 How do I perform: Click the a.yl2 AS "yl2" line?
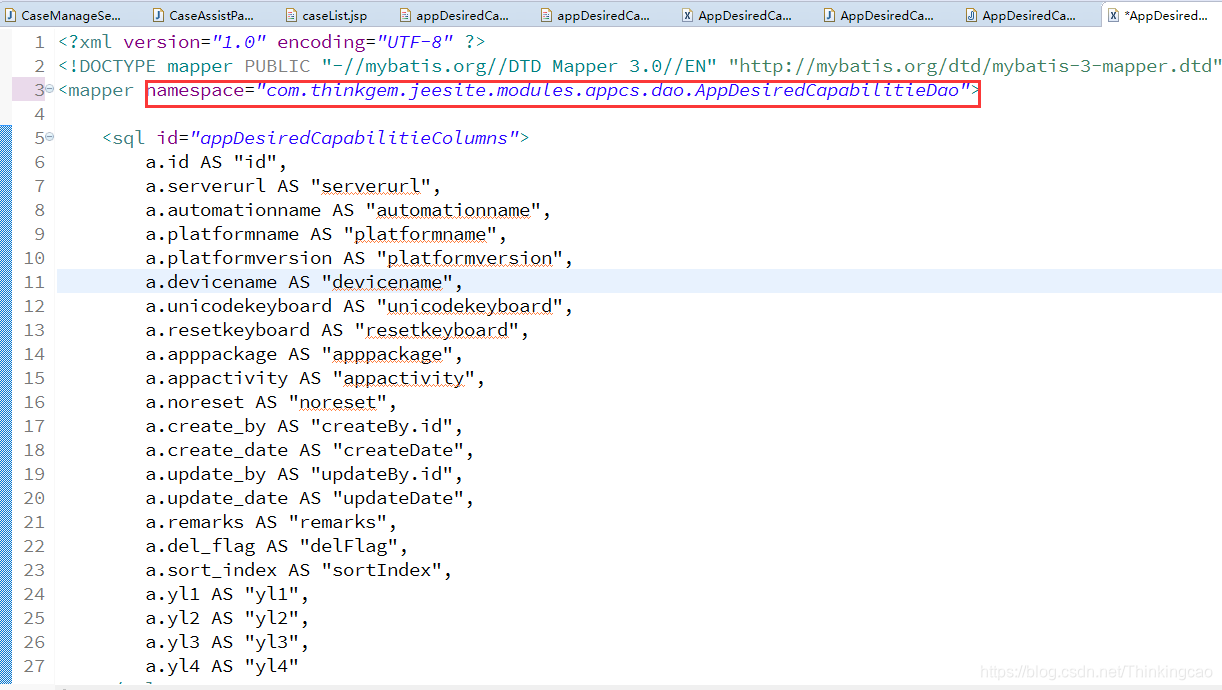pyautogui.click(x=227, y=618)
